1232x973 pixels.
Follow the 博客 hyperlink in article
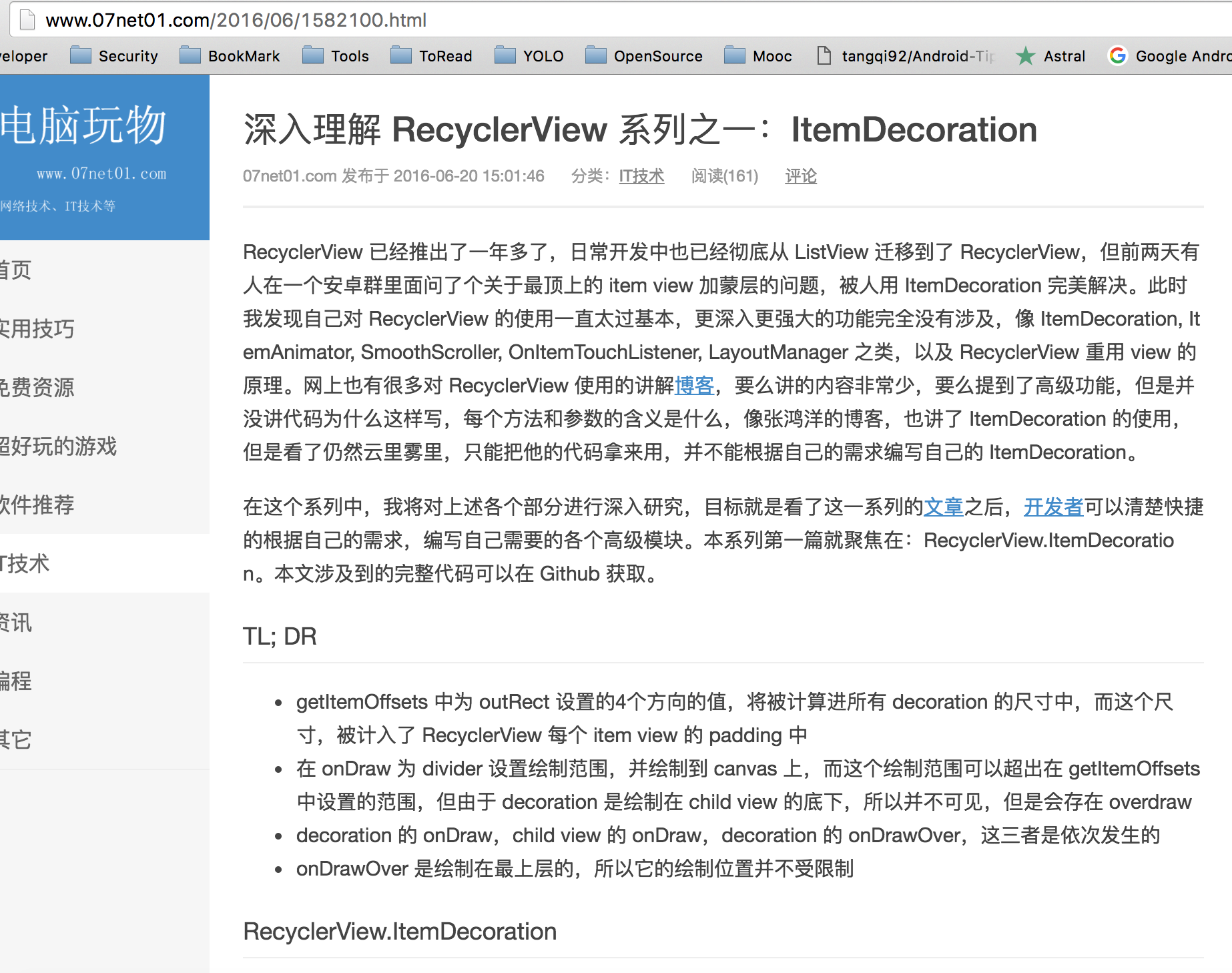(694, 386)
